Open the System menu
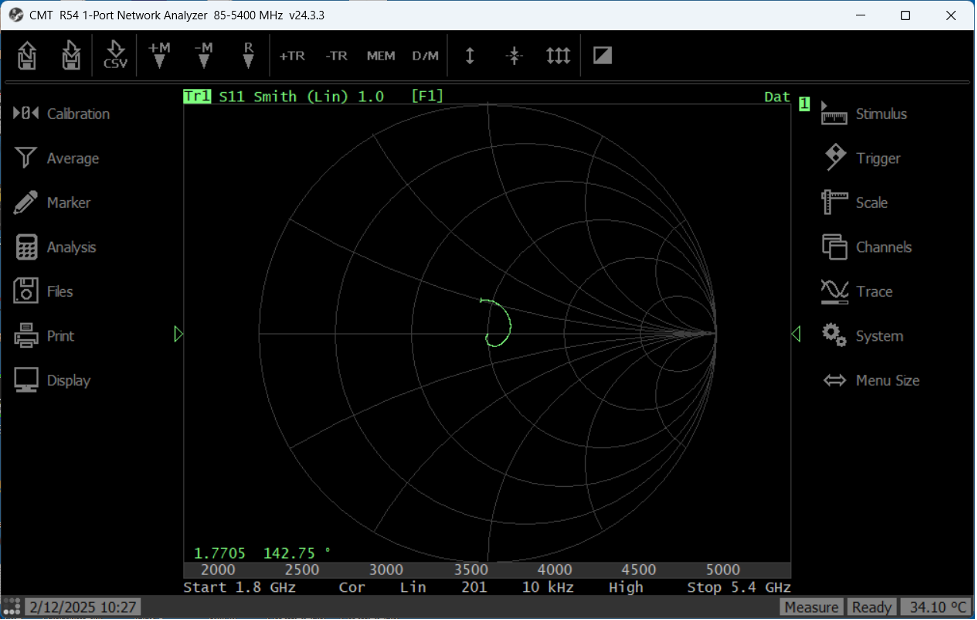This screenshot has height=620, width=977. pyautogui.click(x=862, y=336)
